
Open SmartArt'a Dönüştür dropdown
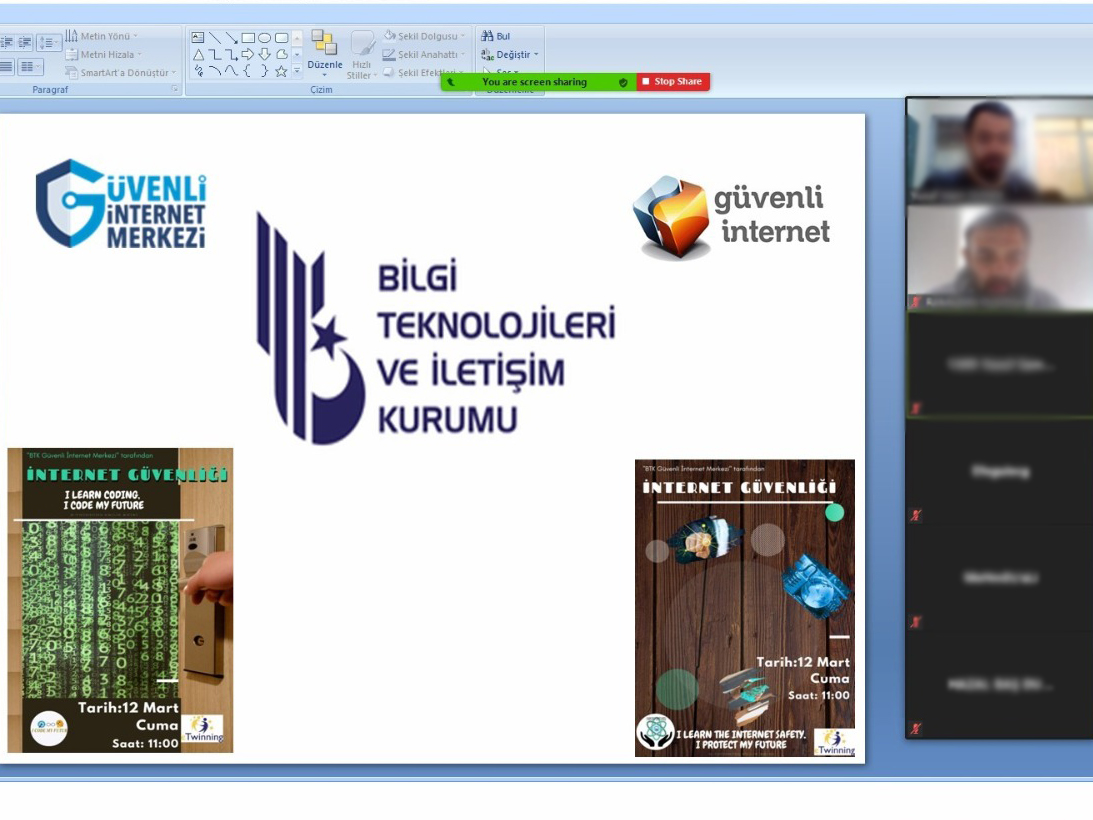[121, 73]
